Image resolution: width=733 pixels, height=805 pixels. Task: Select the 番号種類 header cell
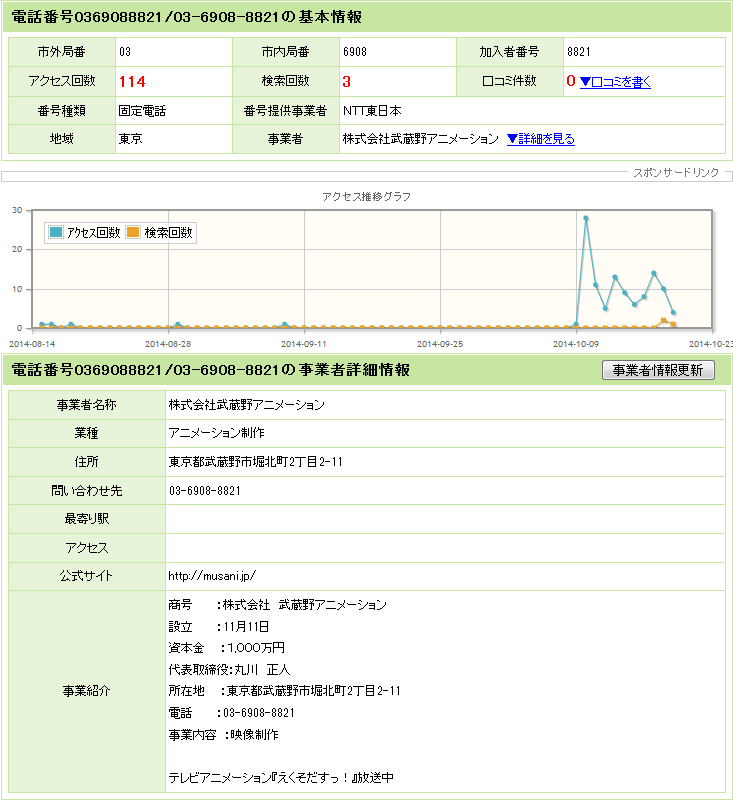coord(62,111)
